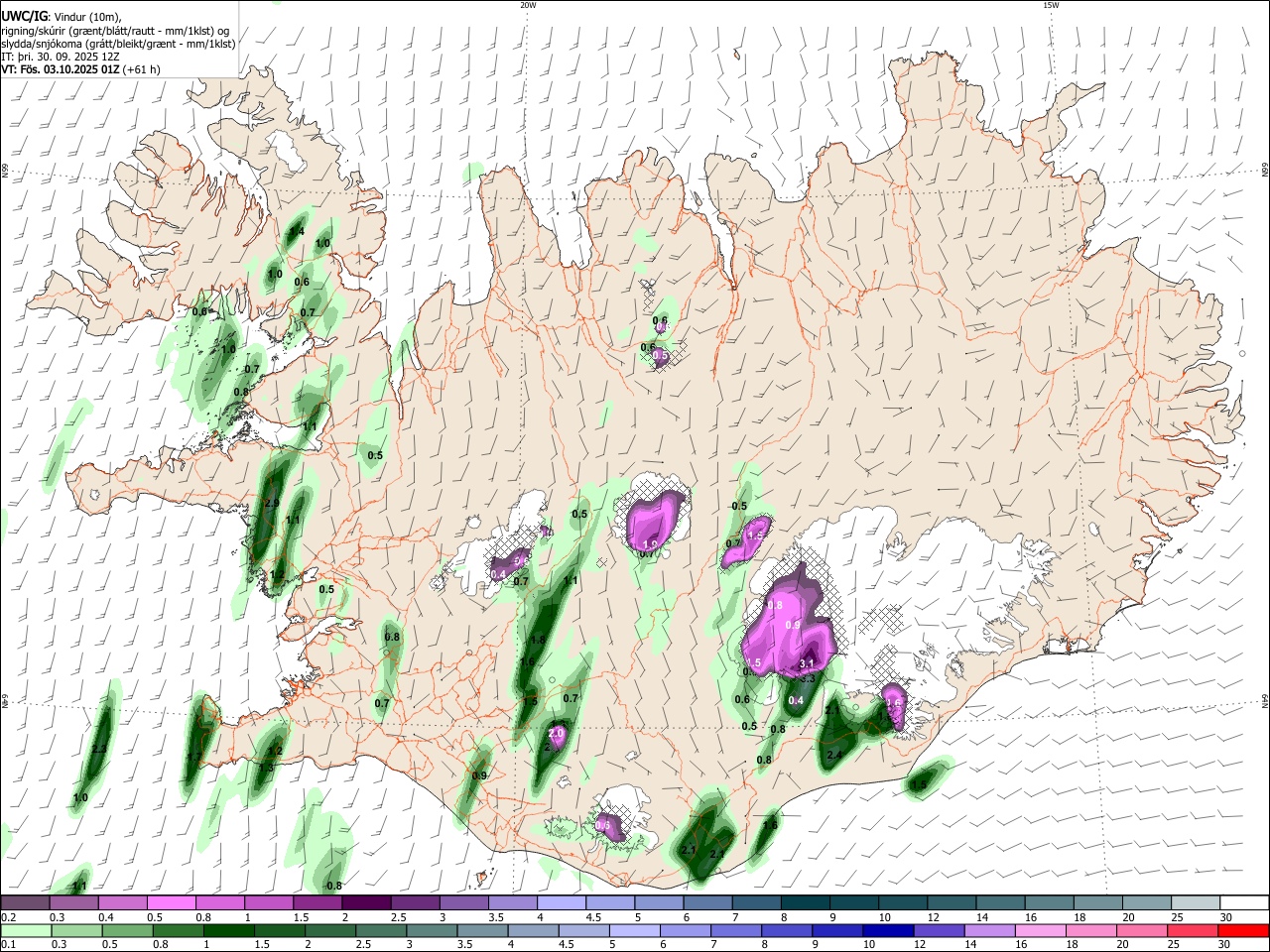
Task: Select the pale grey swatch labeled 25, upper legend
Action: (1194, 902)
